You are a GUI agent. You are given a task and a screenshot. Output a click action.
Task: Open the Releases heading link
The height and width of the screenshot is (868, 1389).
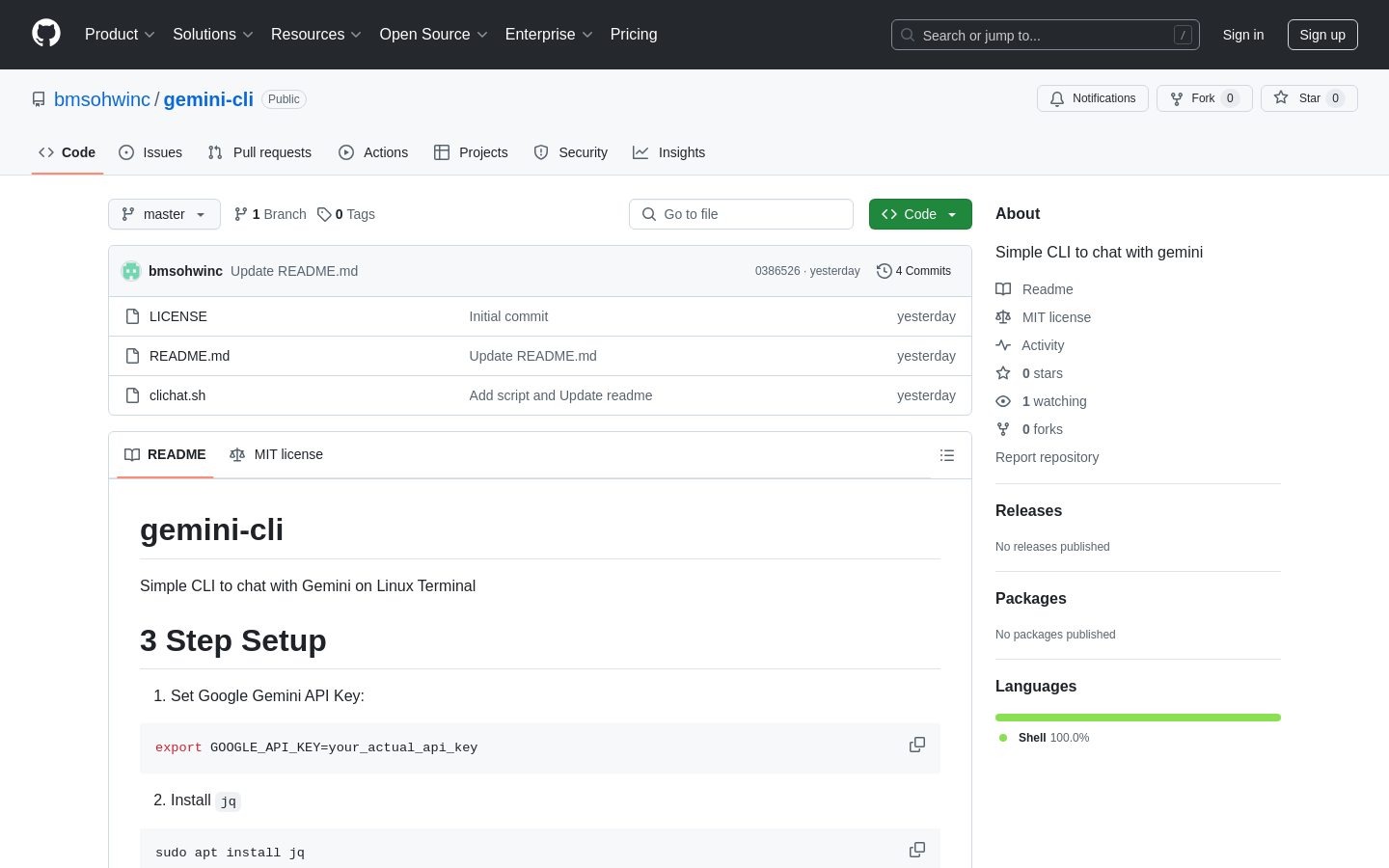pos(1028,511)
